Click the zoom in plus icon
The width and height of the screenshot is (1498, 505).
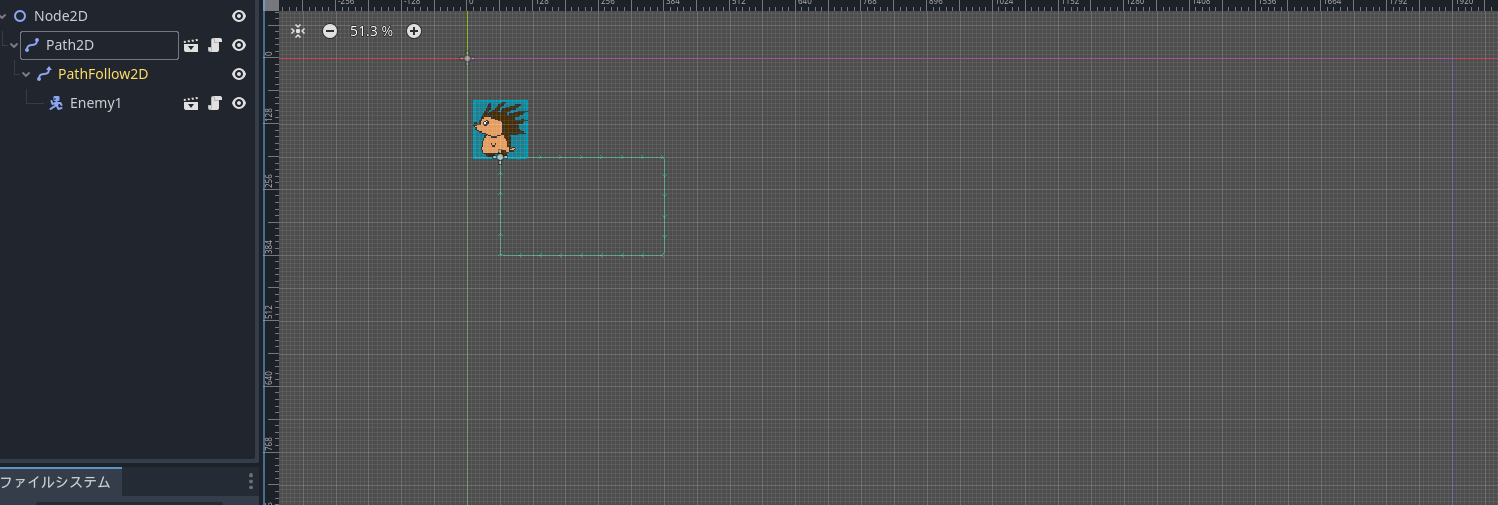pos(414,31)
